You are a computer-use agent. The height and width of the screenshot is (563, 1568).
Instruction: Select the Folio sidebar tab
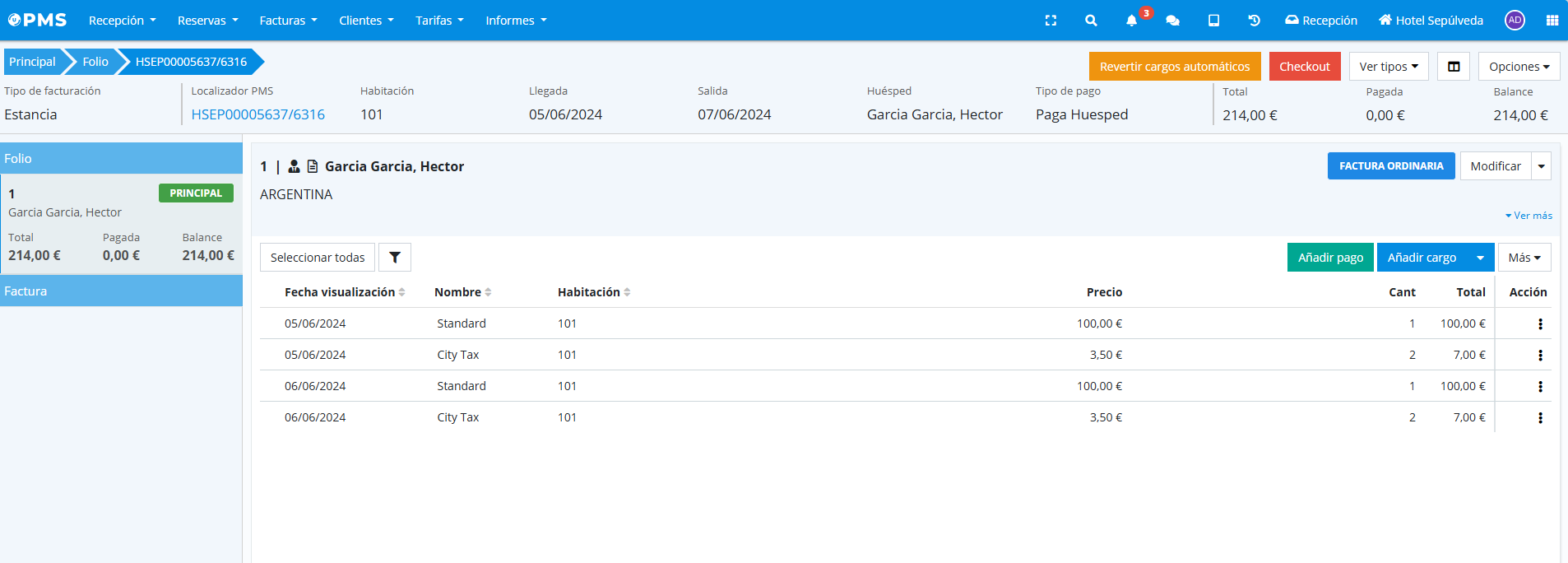(x=121, y=158)
